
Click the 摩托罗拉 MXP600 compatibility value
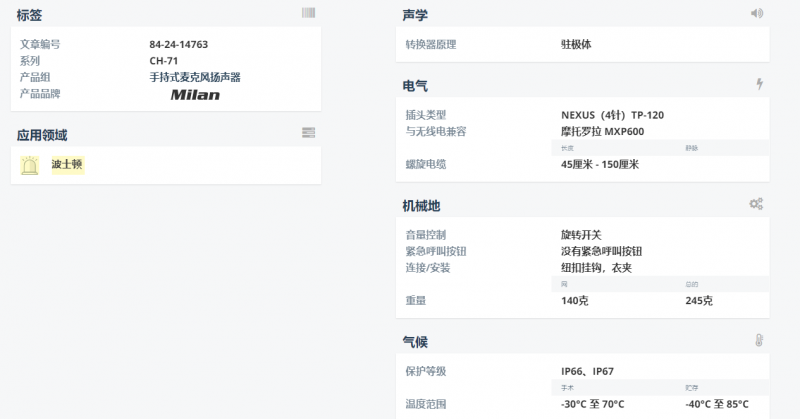(x=604, y=131)
